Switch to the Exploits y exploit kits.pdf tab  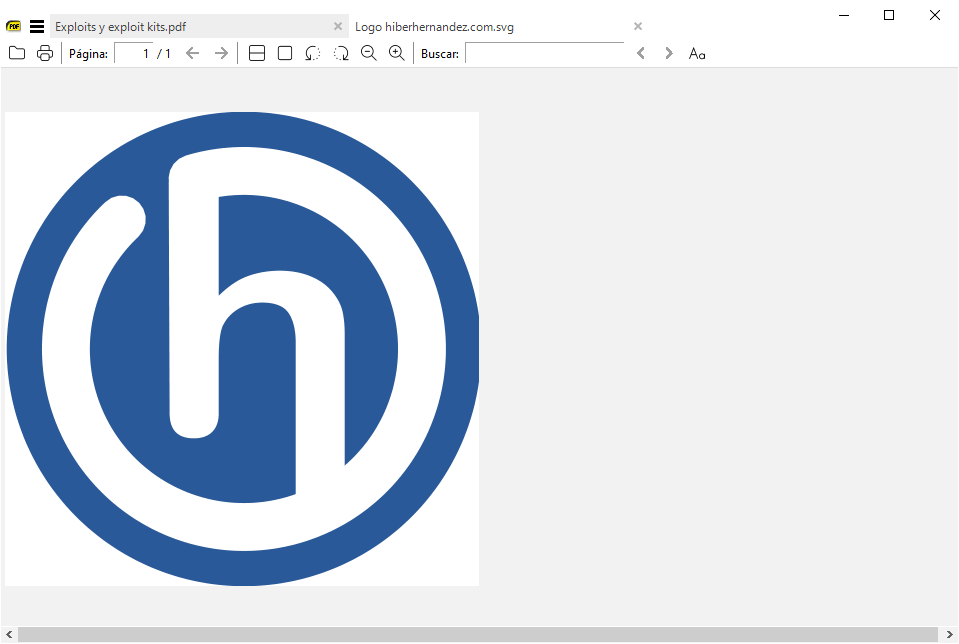[199, 26]
